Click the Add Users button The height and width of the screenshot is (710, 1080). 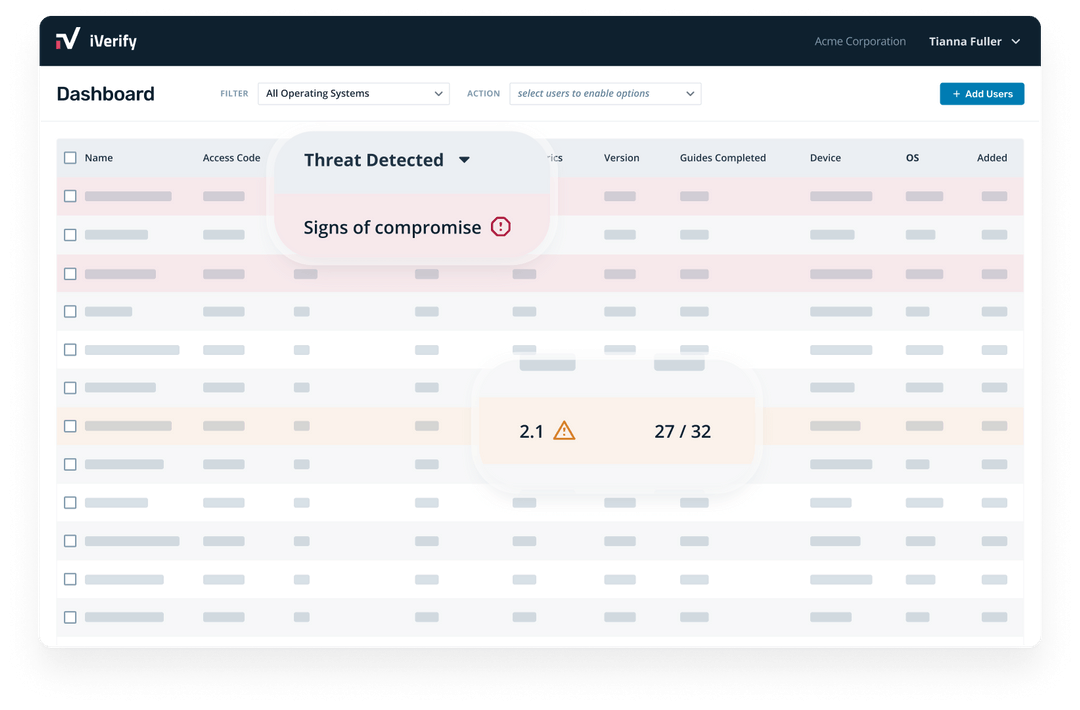pyautogui.click(x=982, y=93)
